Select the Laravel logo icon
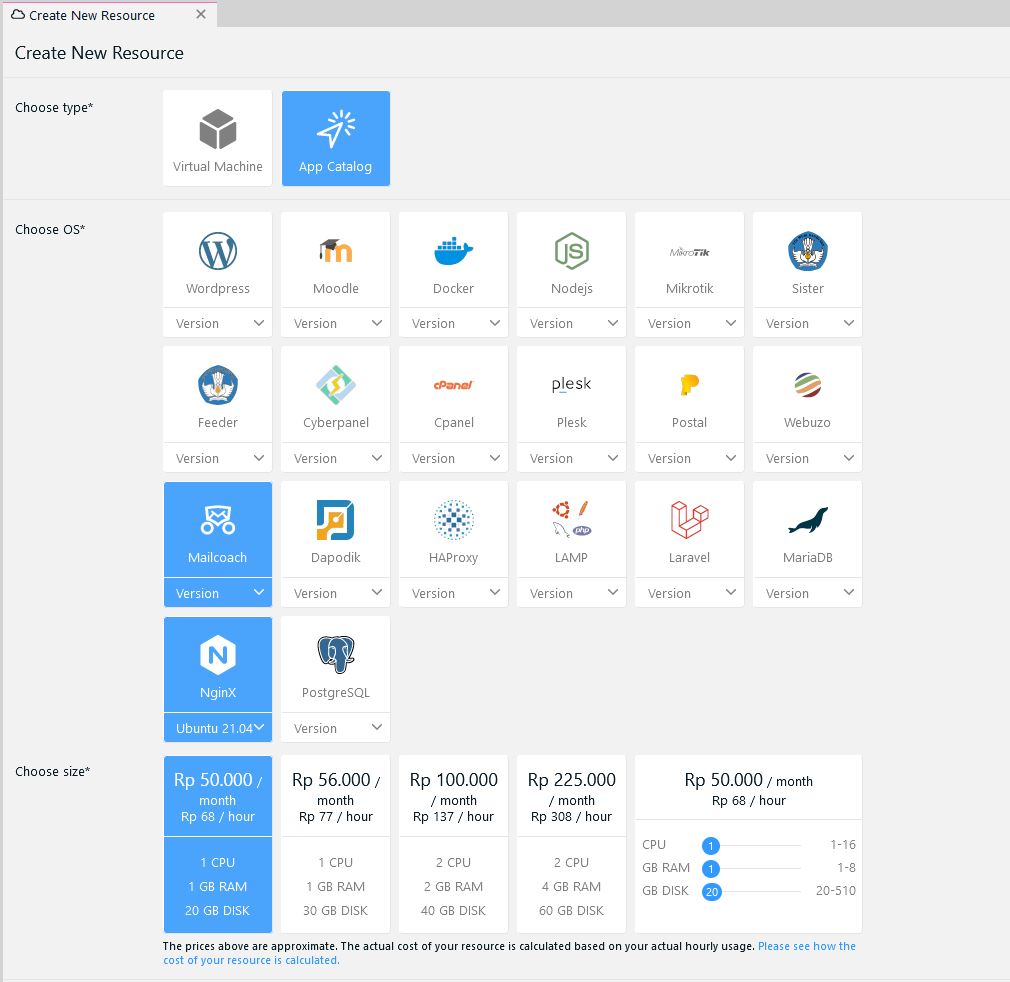 (689, 520)
